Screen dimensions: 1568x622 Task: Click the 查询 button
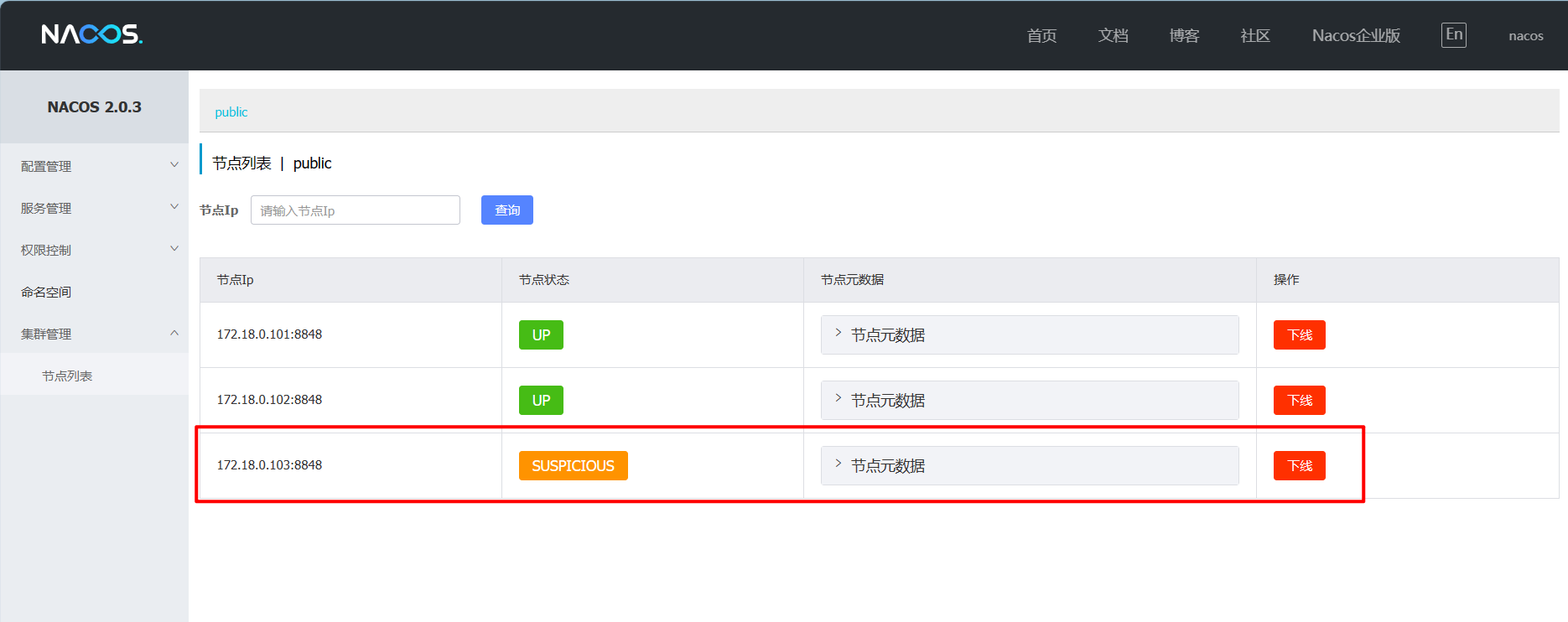(x=507, y=210)
